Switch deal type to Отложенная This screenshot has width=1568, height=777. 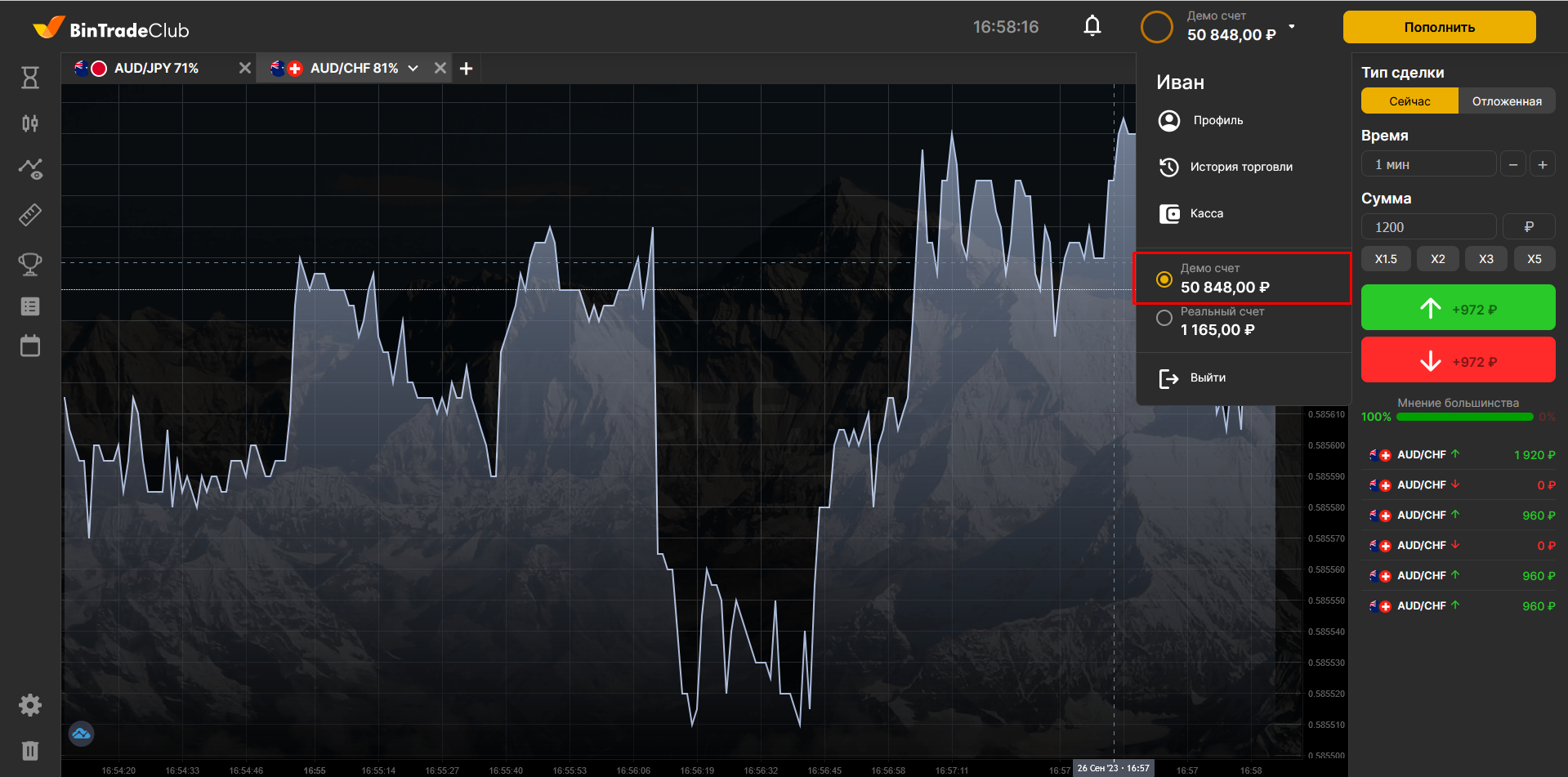(x=1506, y=101)
